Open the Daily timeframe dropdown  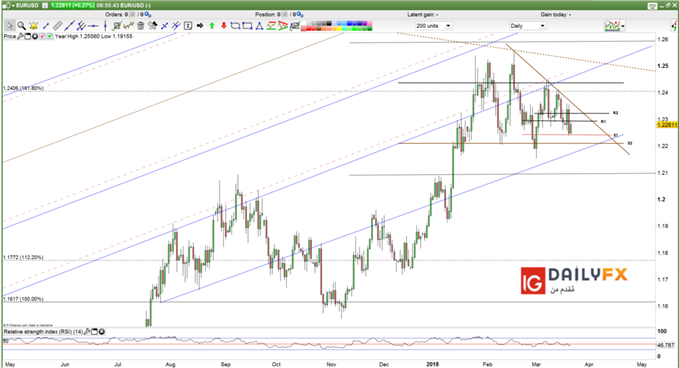527,26
